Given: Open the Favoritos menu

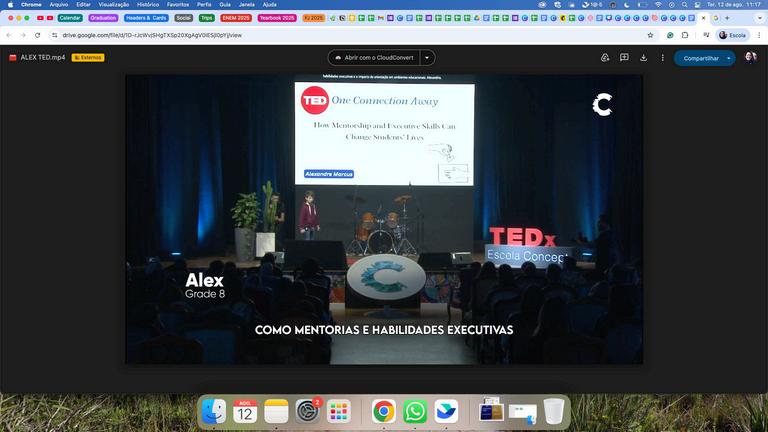Looking at the screenshot, I should (178, 4).
